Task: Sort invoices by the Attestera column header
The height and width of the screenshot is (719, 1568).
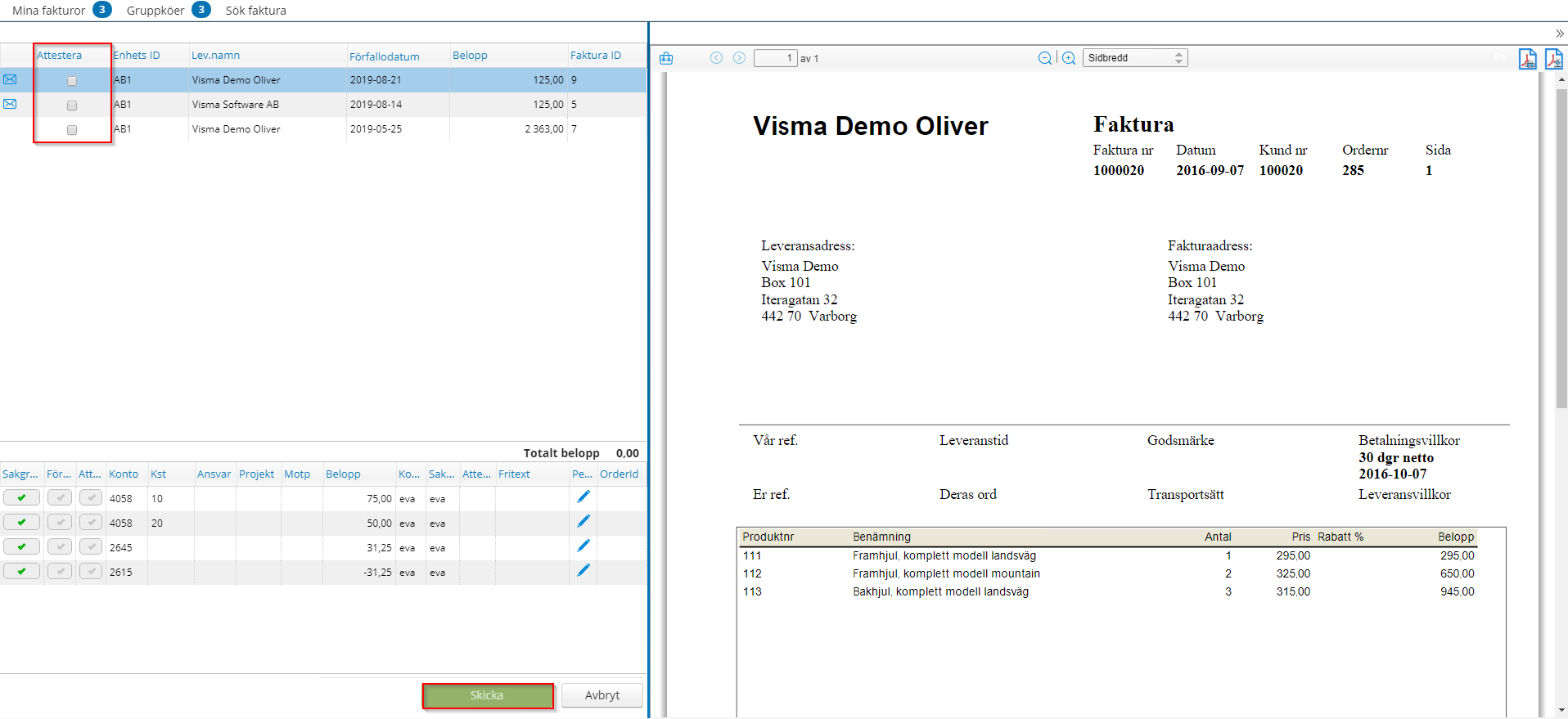Action: tap(59, 56)
